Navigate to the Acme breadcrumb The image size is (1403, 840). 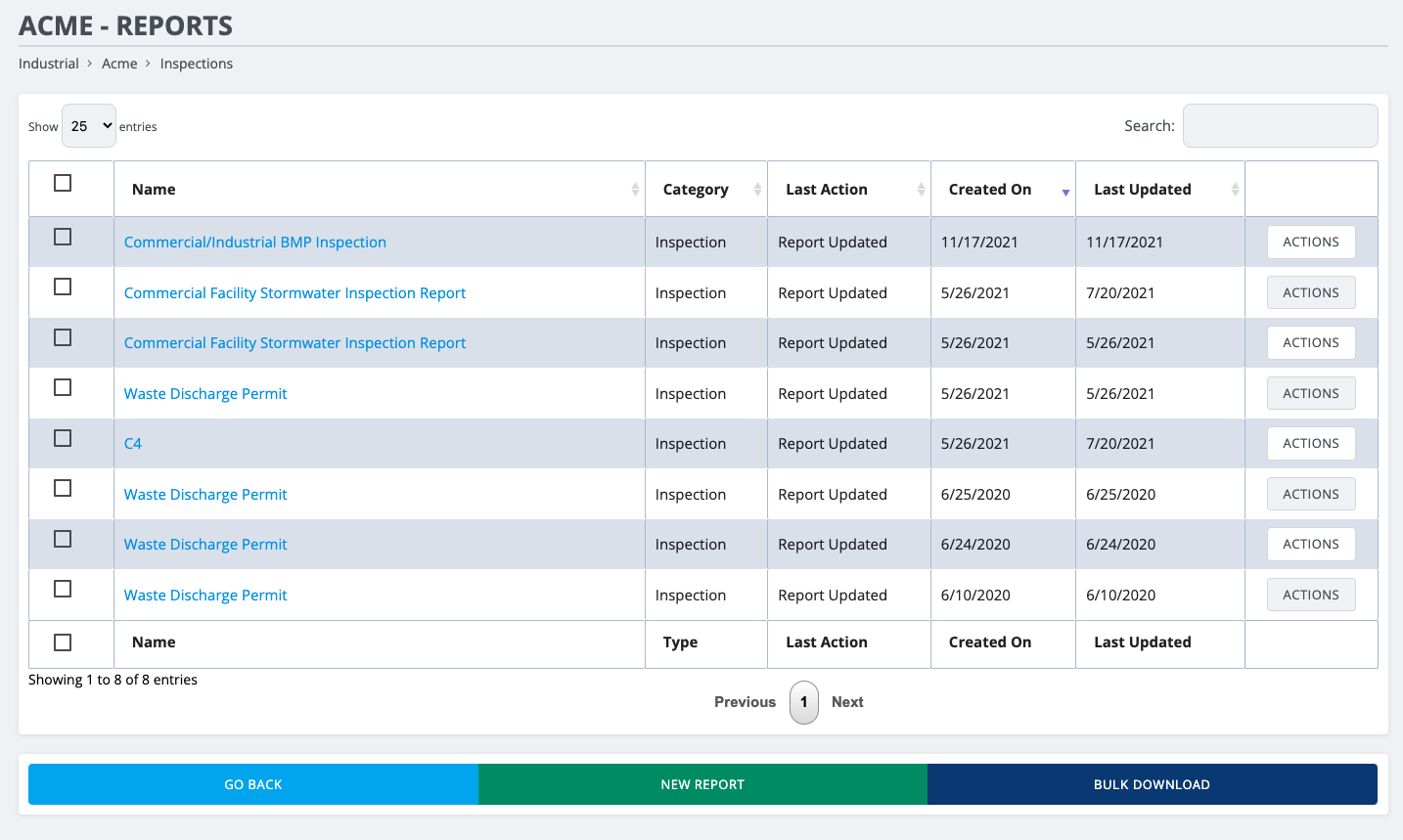pos(119,64)
